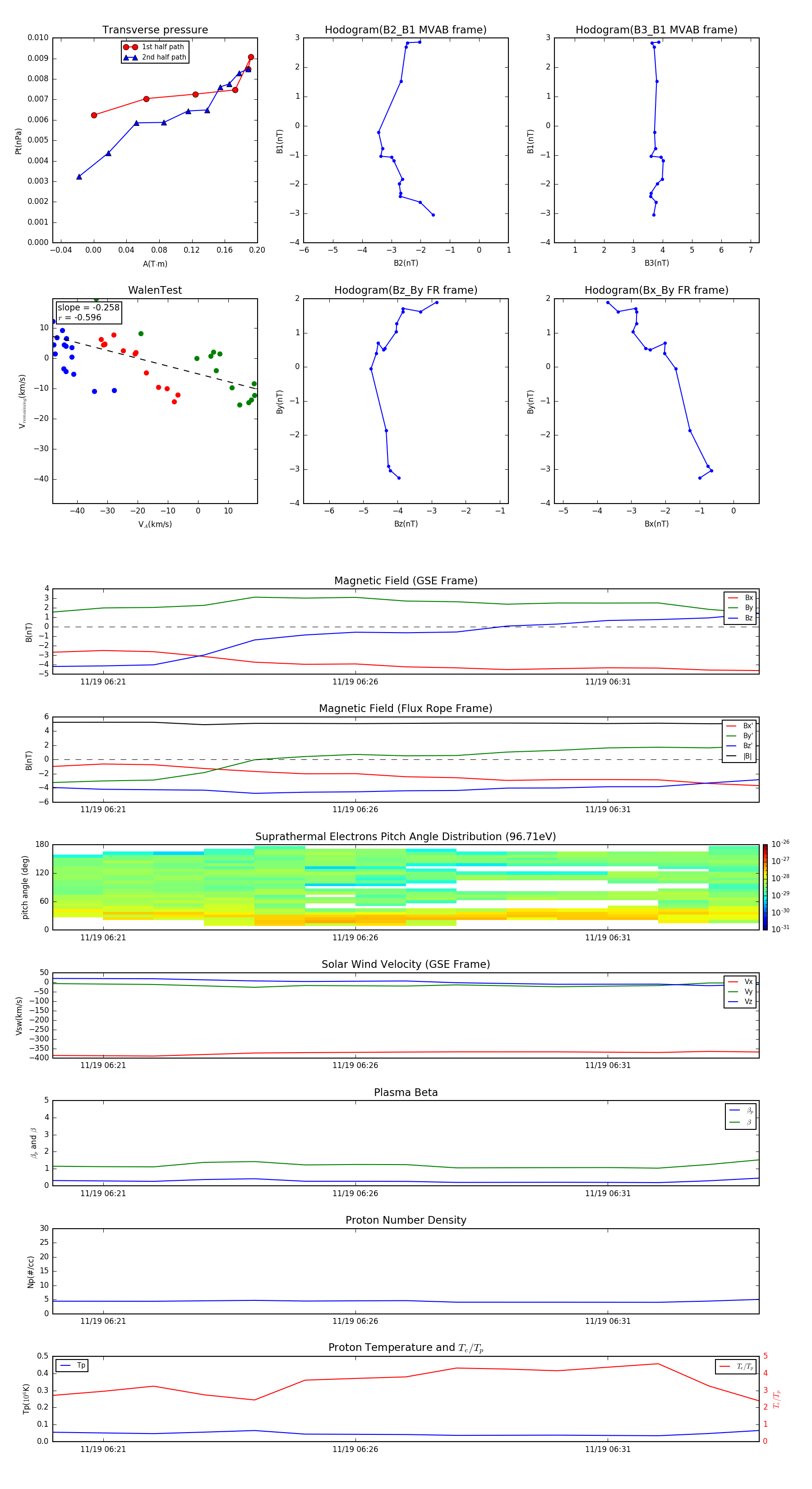
Task: Select the 'slope = -0.258' annotation
Action: point(88,308)
